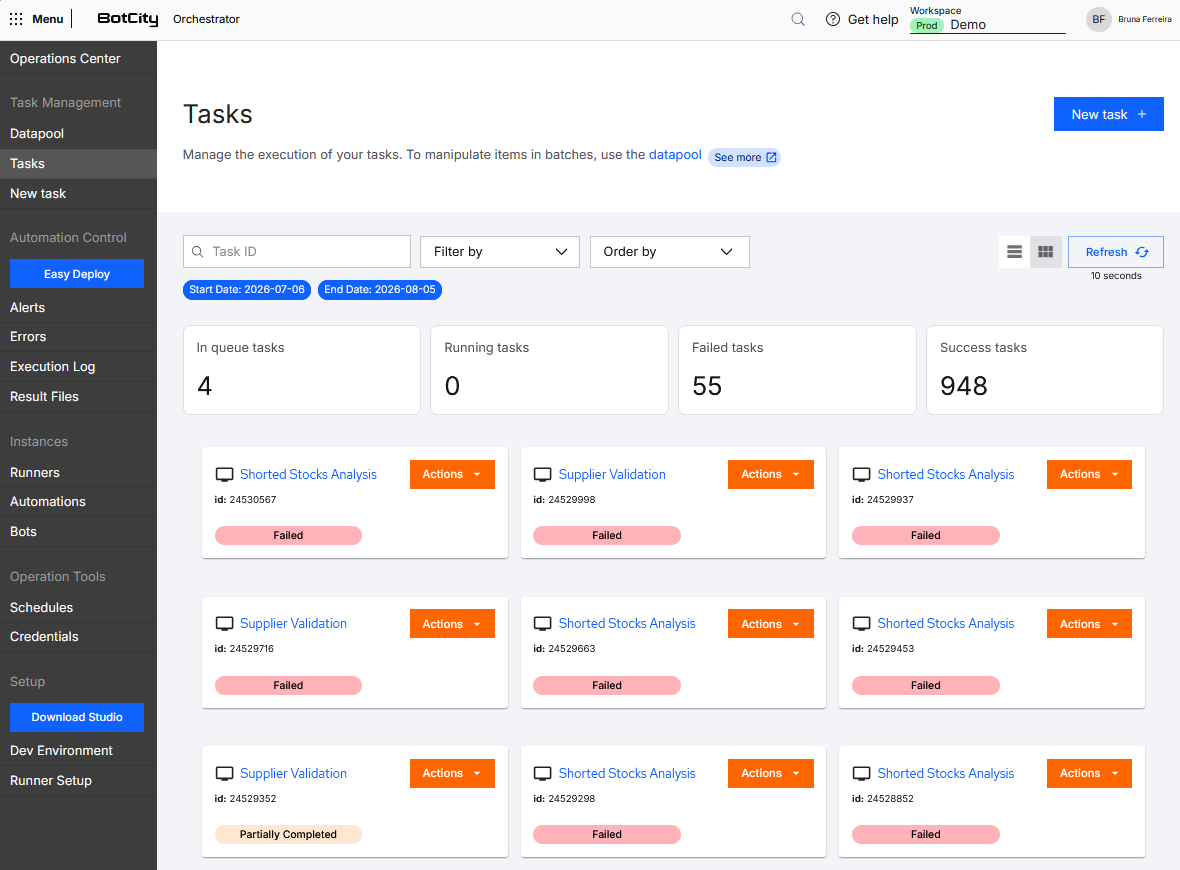This screenshot has height=870, width=1180.
Task: Switch to list view layout
Action: [1014, 251]
